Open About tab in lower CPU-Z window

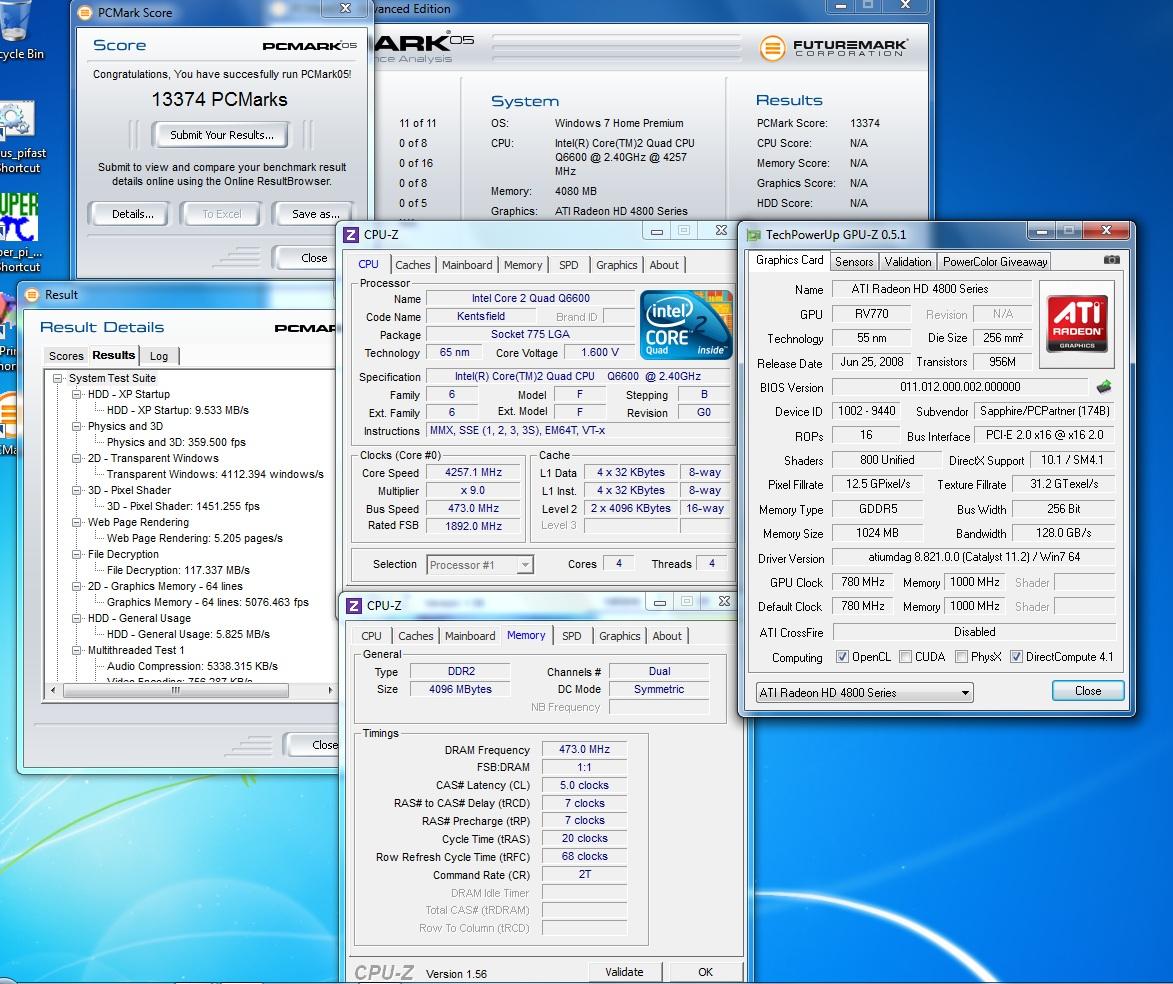pos(667,636)
